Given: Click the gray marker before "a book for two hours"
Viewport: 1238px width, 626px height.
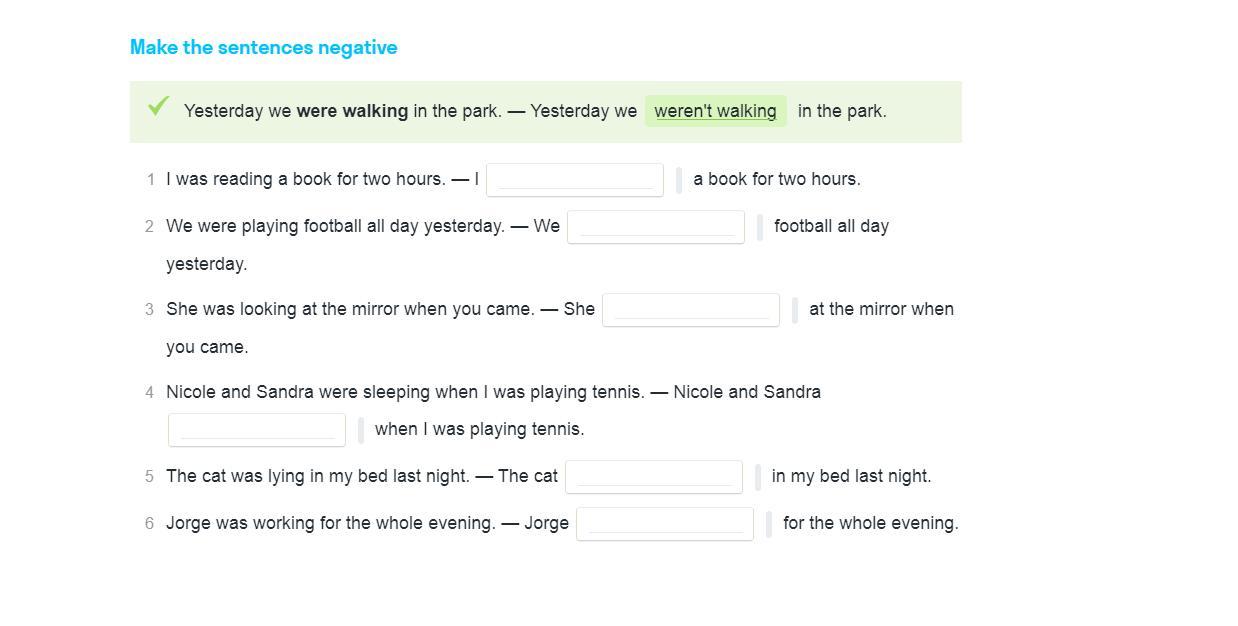Looking at the screenshot, I should 680,180.
